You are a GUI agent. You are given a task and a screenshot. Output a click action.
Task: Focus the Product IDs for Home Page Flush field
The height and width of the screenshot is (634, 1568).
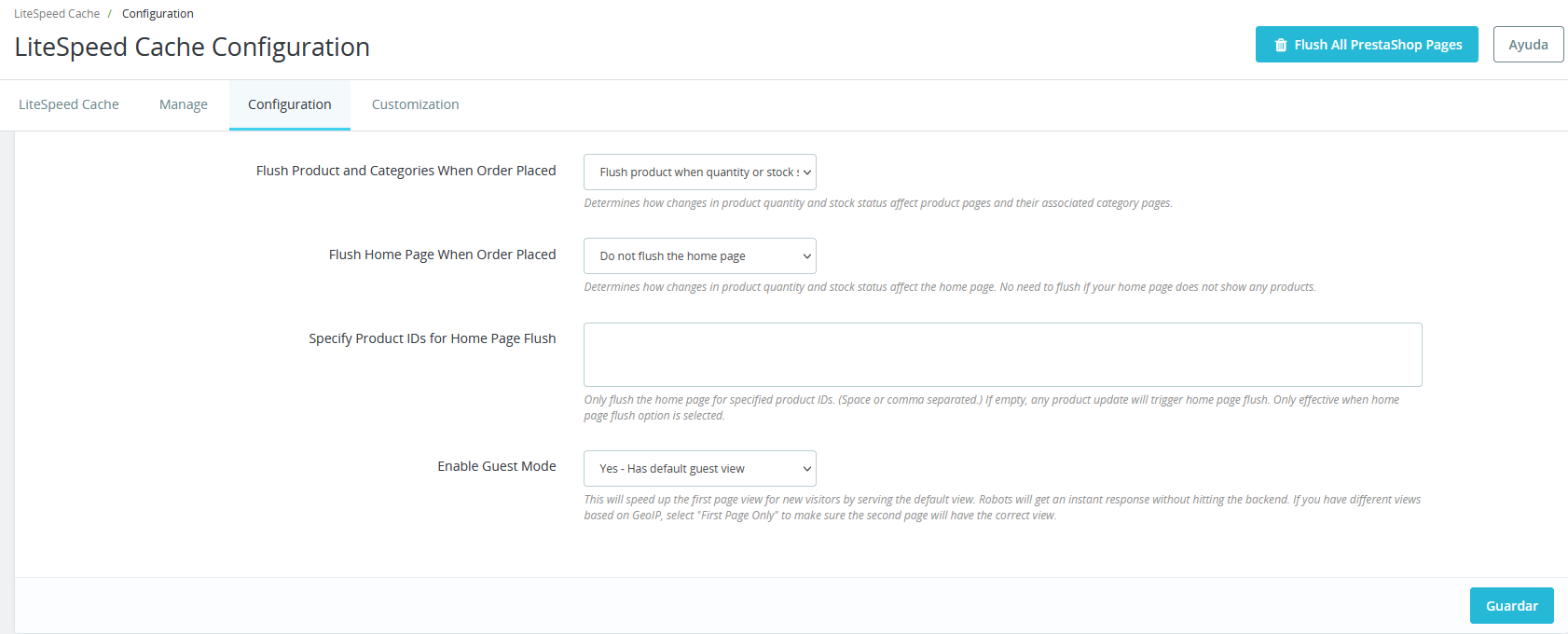(x=1003, y=355)
